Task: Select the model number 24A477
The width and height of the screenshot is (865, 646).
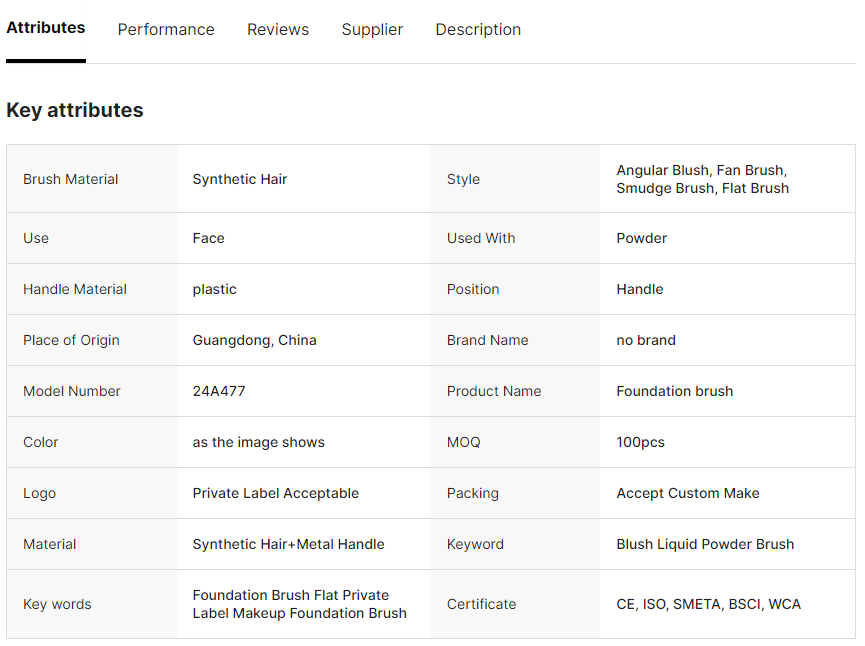Action: coord(219,391)
